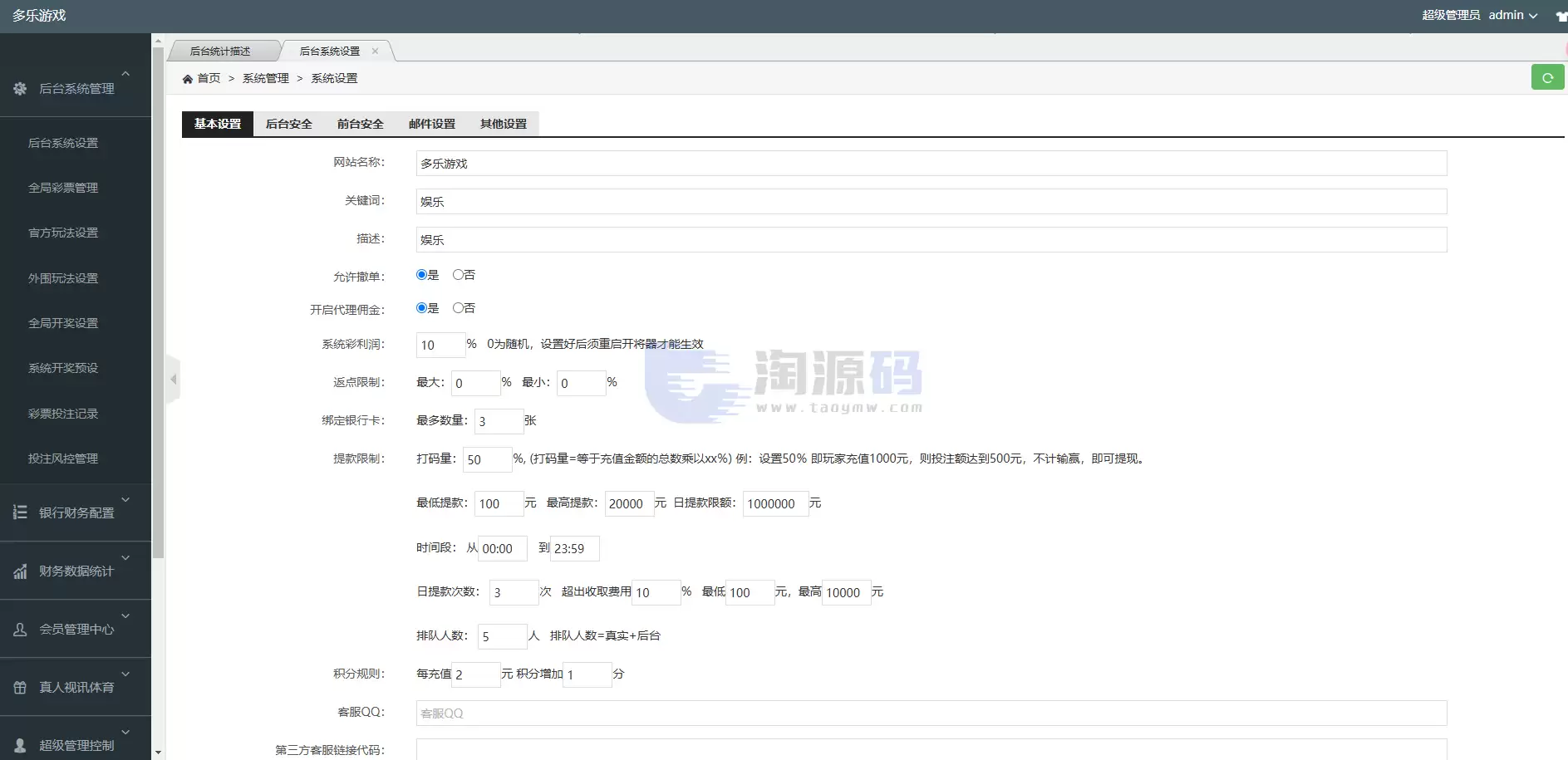Click the 客服QQ input field
This screenshot has height=760, width=1568.
point(931,713)
